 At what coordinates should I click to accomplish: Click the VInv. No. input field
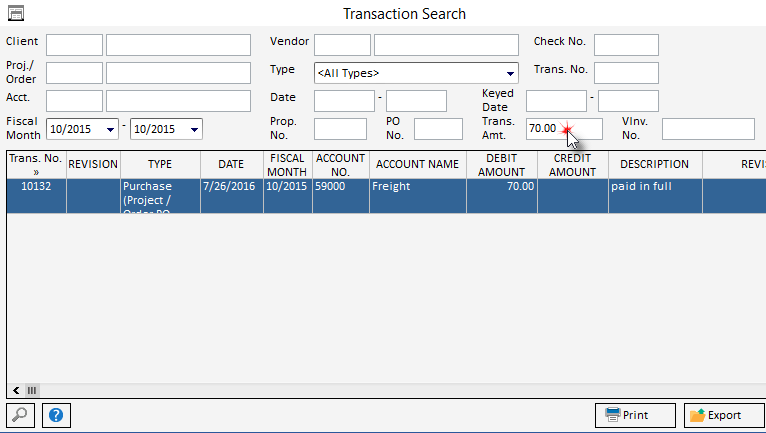point(707,129)
